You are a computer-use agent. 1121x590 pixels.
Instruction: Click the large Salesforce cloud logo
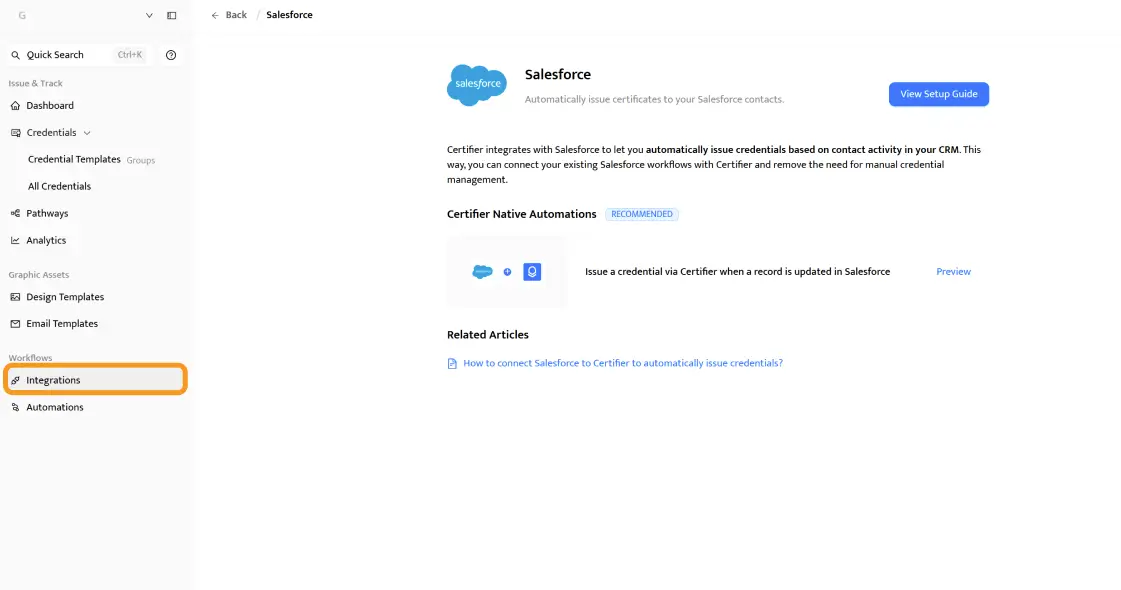click(x=477, y=84)
